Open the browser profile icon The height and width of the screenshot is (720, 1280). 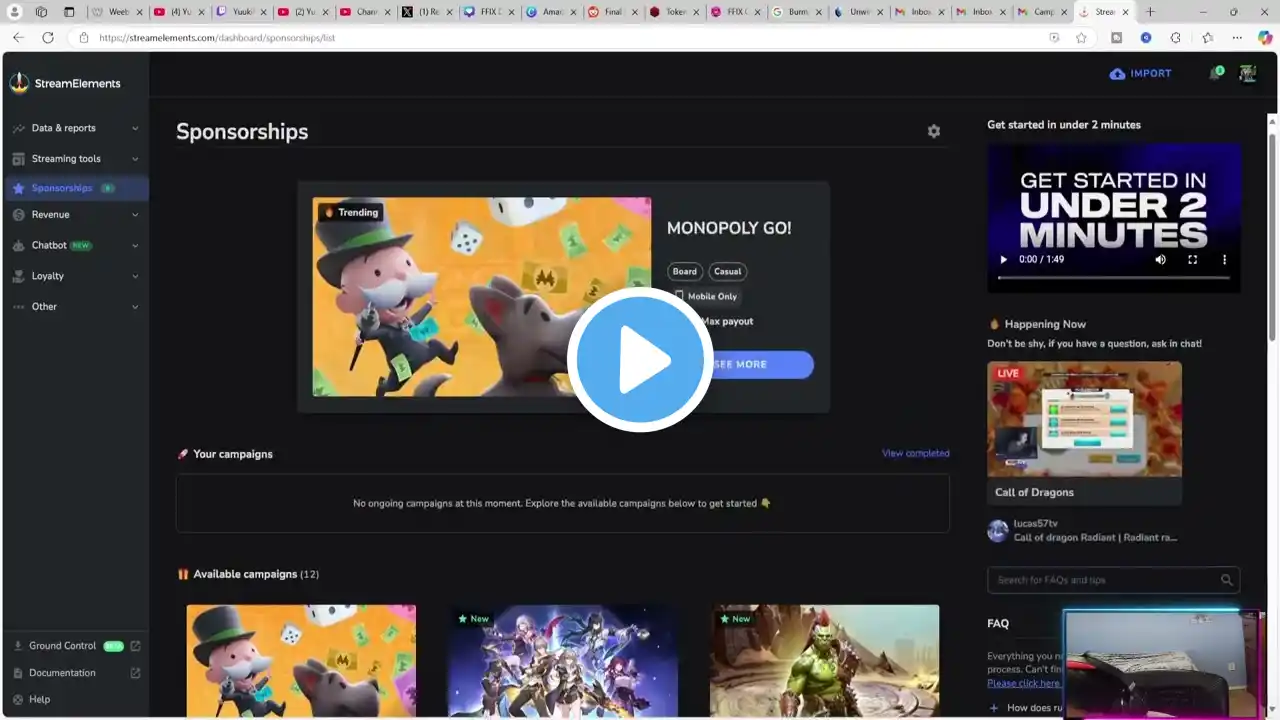[14, 12]
